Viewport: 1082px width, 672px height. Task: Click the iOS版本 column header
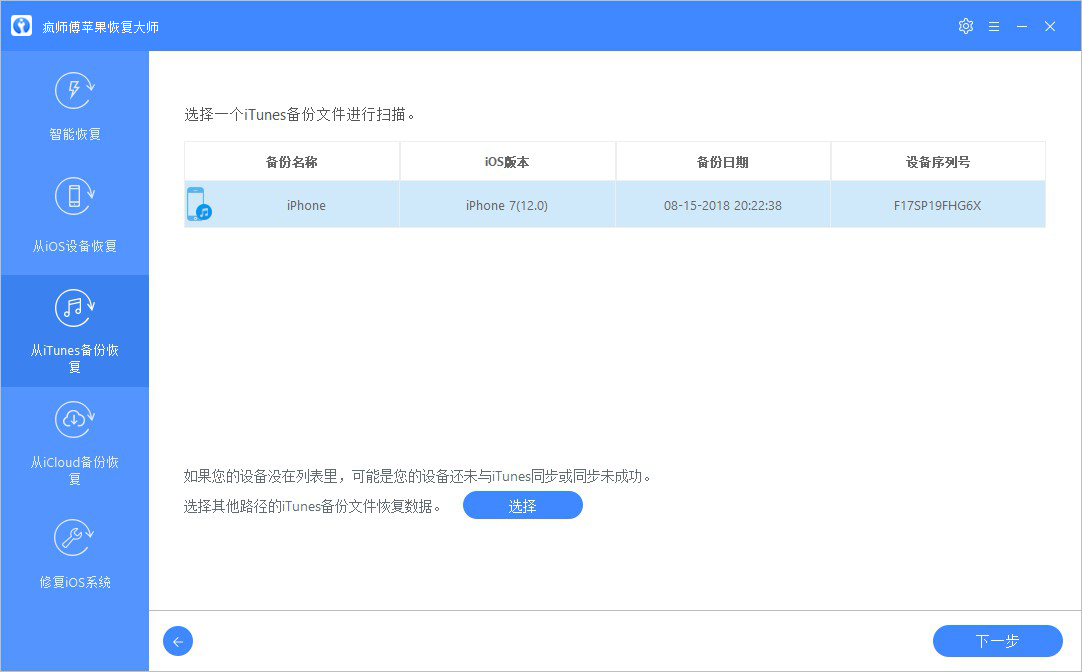click(x=507, y=162)
